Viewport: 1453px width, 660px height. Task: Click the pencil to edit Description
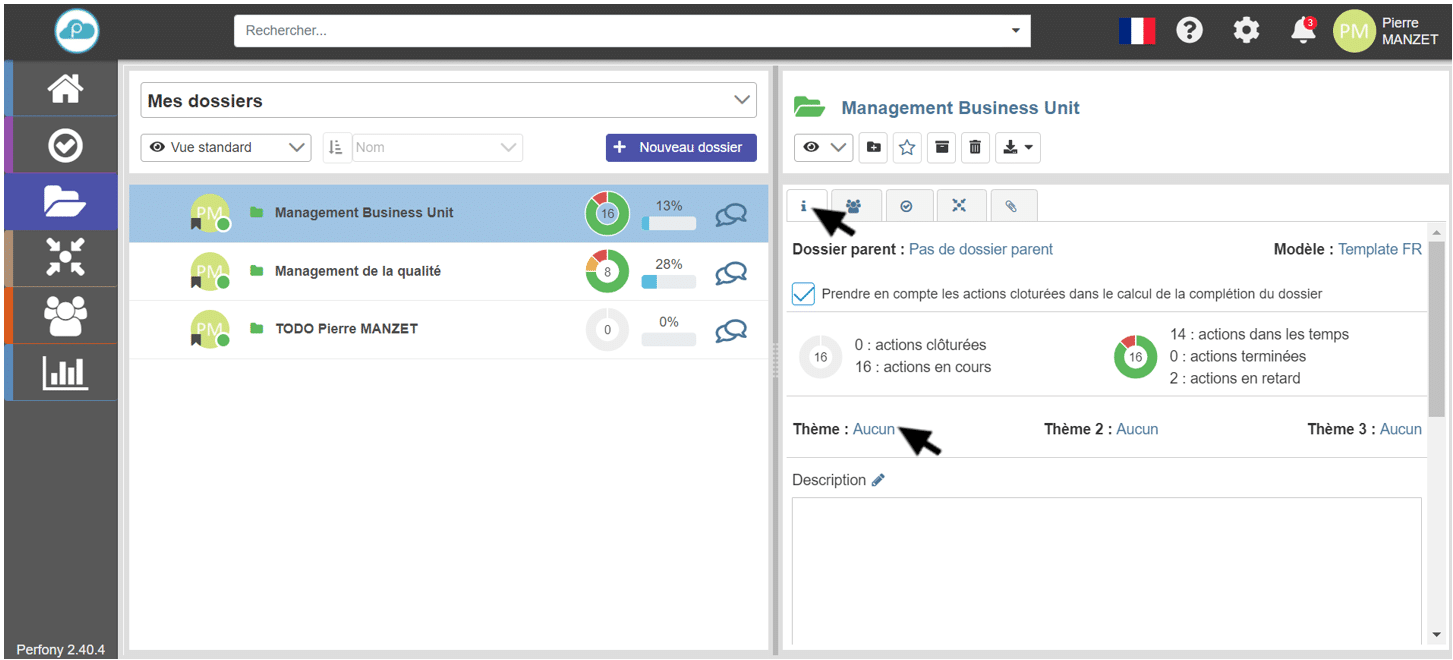pyautogui.click(x=878, y=480)
